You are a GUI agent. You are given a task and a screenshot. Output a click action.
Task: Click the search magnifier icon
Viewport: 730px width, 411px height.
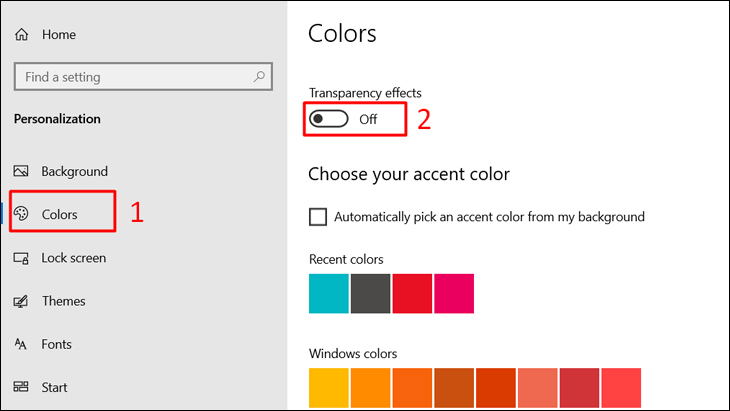[259, 76]
